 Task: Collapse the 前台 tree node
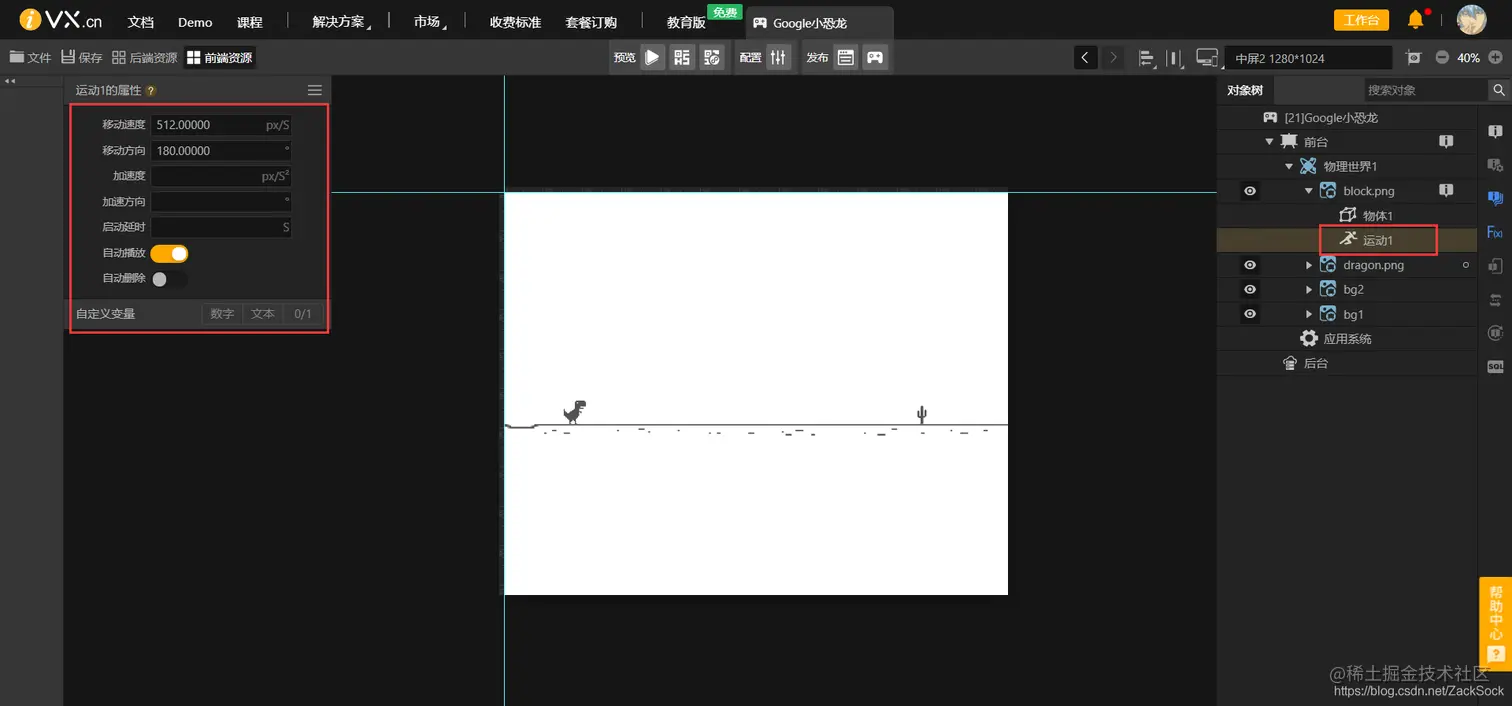pyautogui.click(x=1270, y=142)
